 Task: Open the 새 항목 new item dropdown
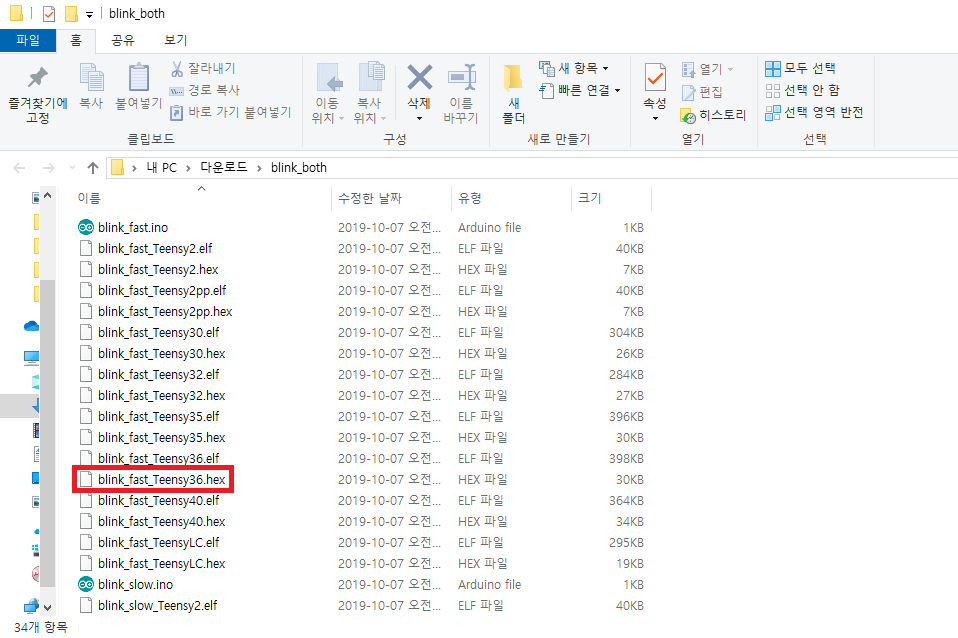coord(574,68)
